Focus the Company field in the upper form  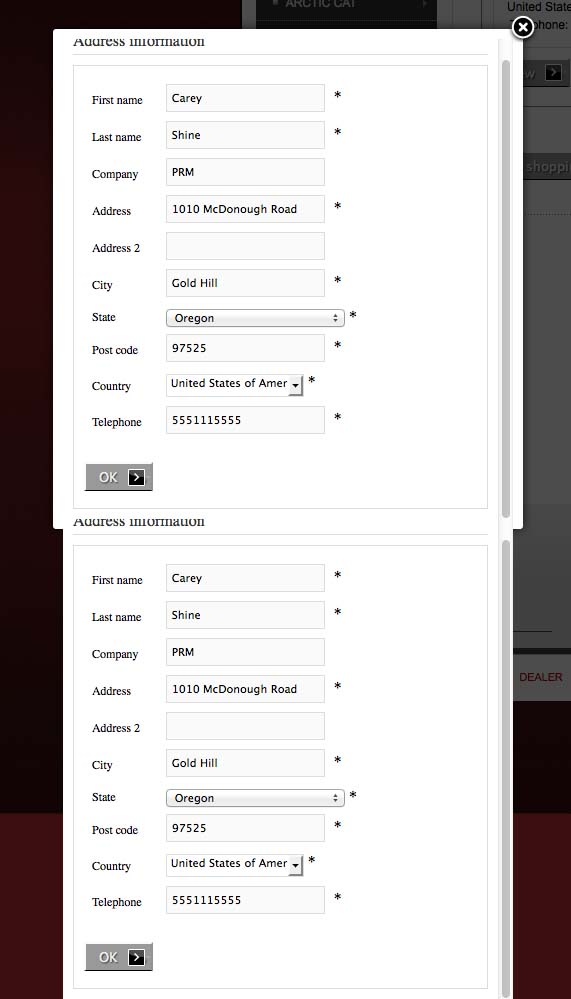(245, 172)
